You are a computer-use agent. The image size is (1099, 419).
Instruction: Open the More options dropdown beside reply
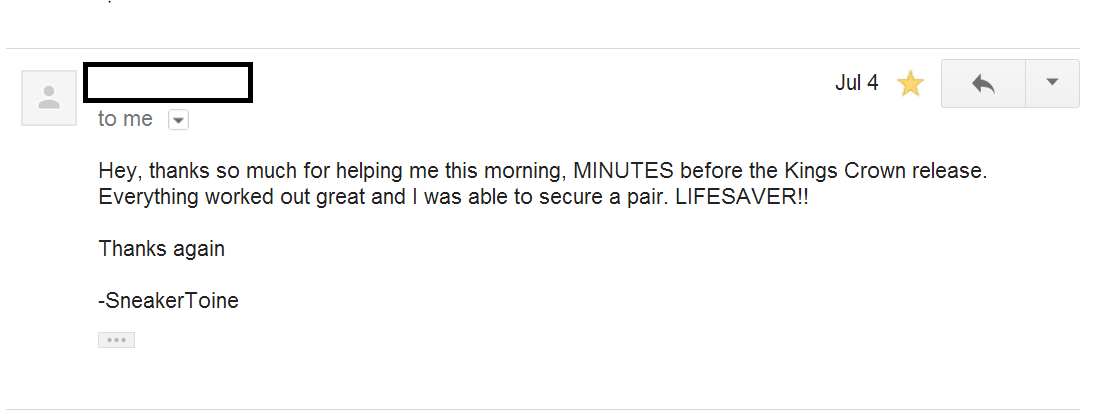[x=1052, y=83]
